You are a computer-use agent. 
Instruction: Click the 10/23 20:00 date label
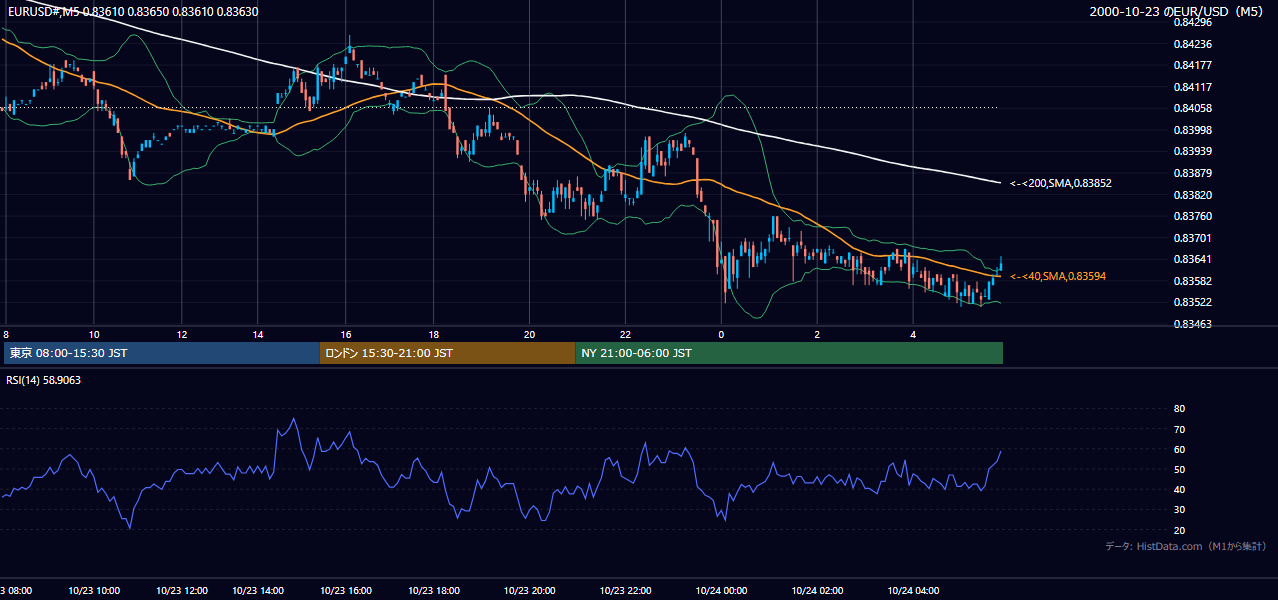(530, 591)
